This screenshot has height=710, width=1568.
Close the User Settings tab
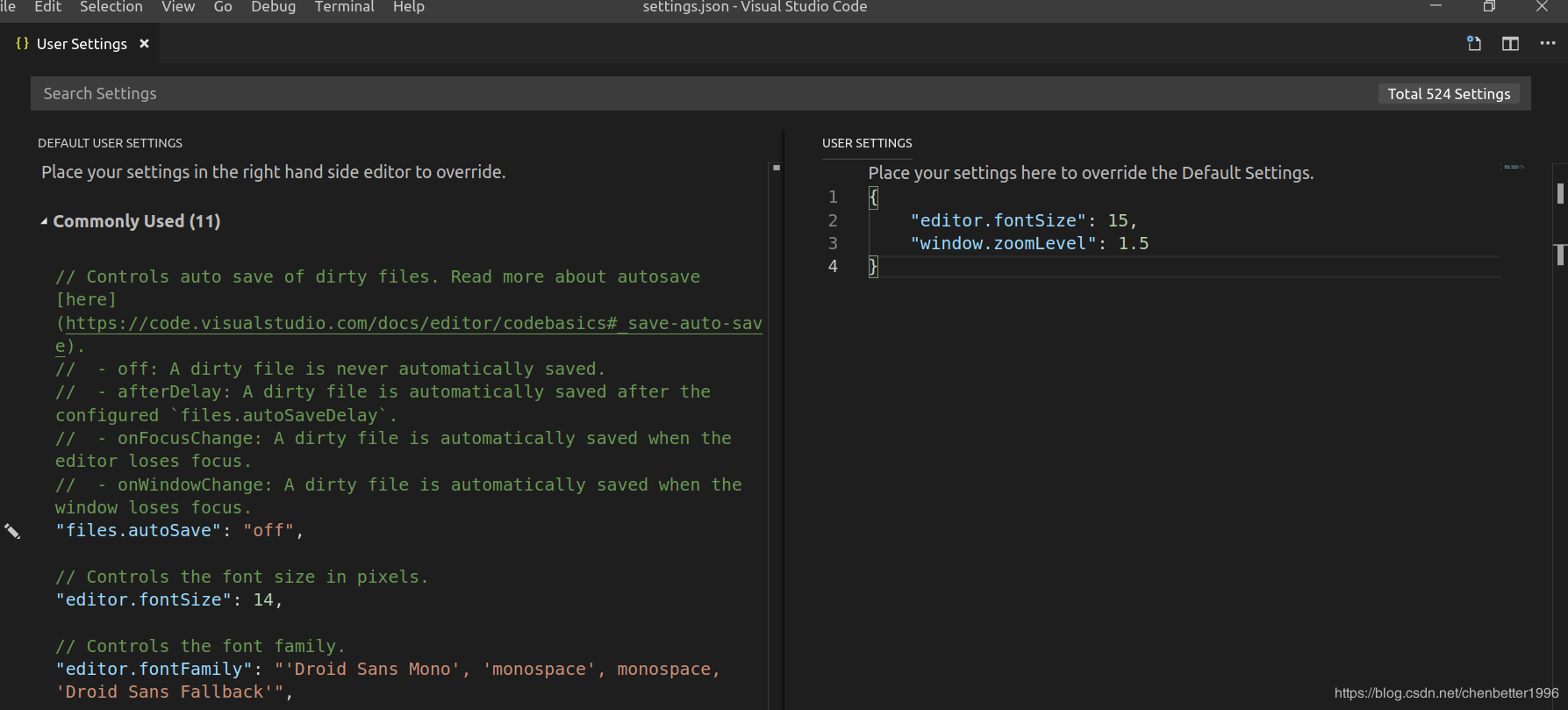pos(145,44)
